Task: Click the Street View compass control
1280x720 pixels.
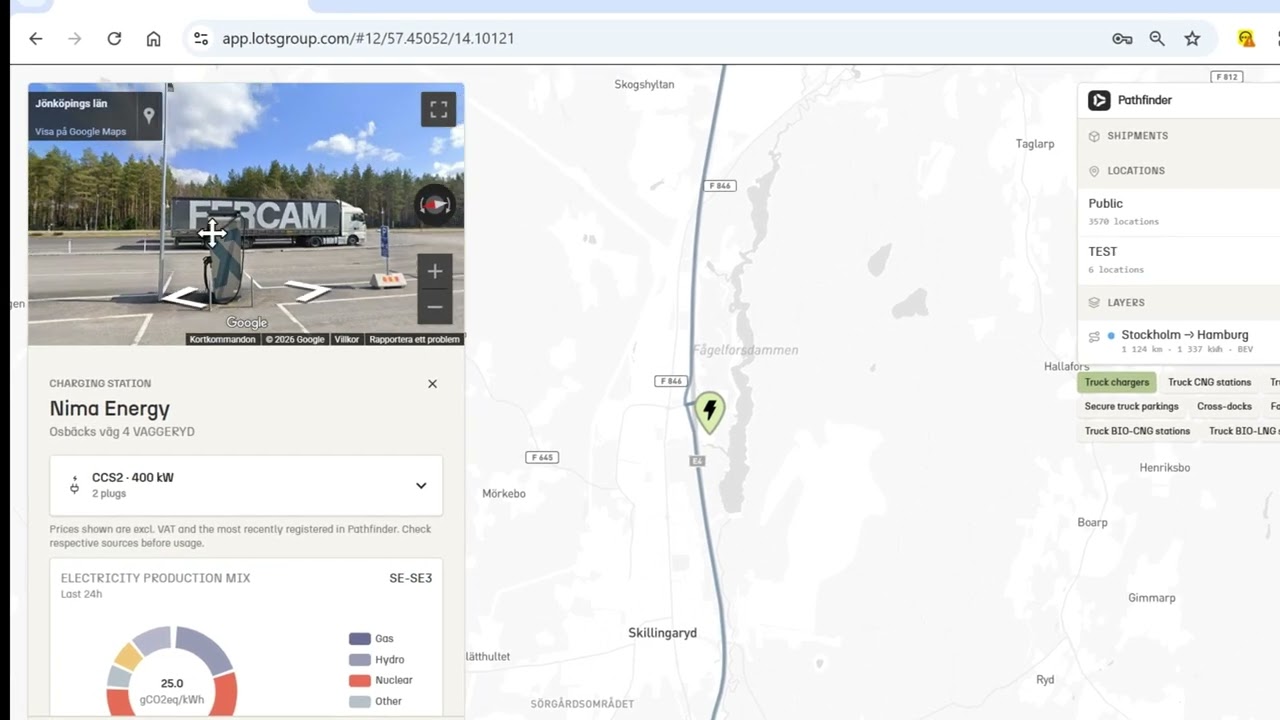Action: point(434,204)
